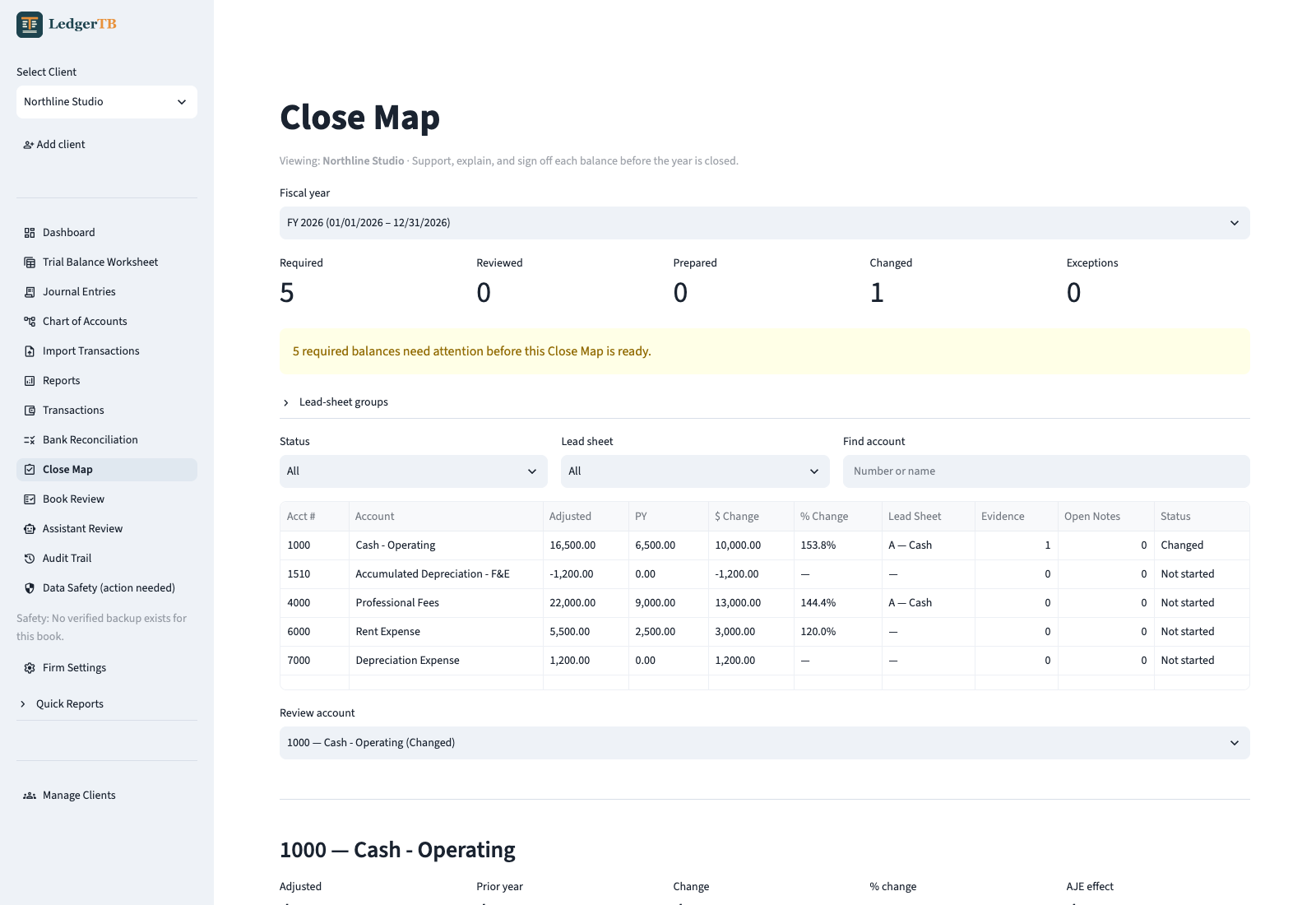The height and width of the screenshot is (905, 1316).
Task: Open Bank Reconciliation page
Action: coord(107,440)
